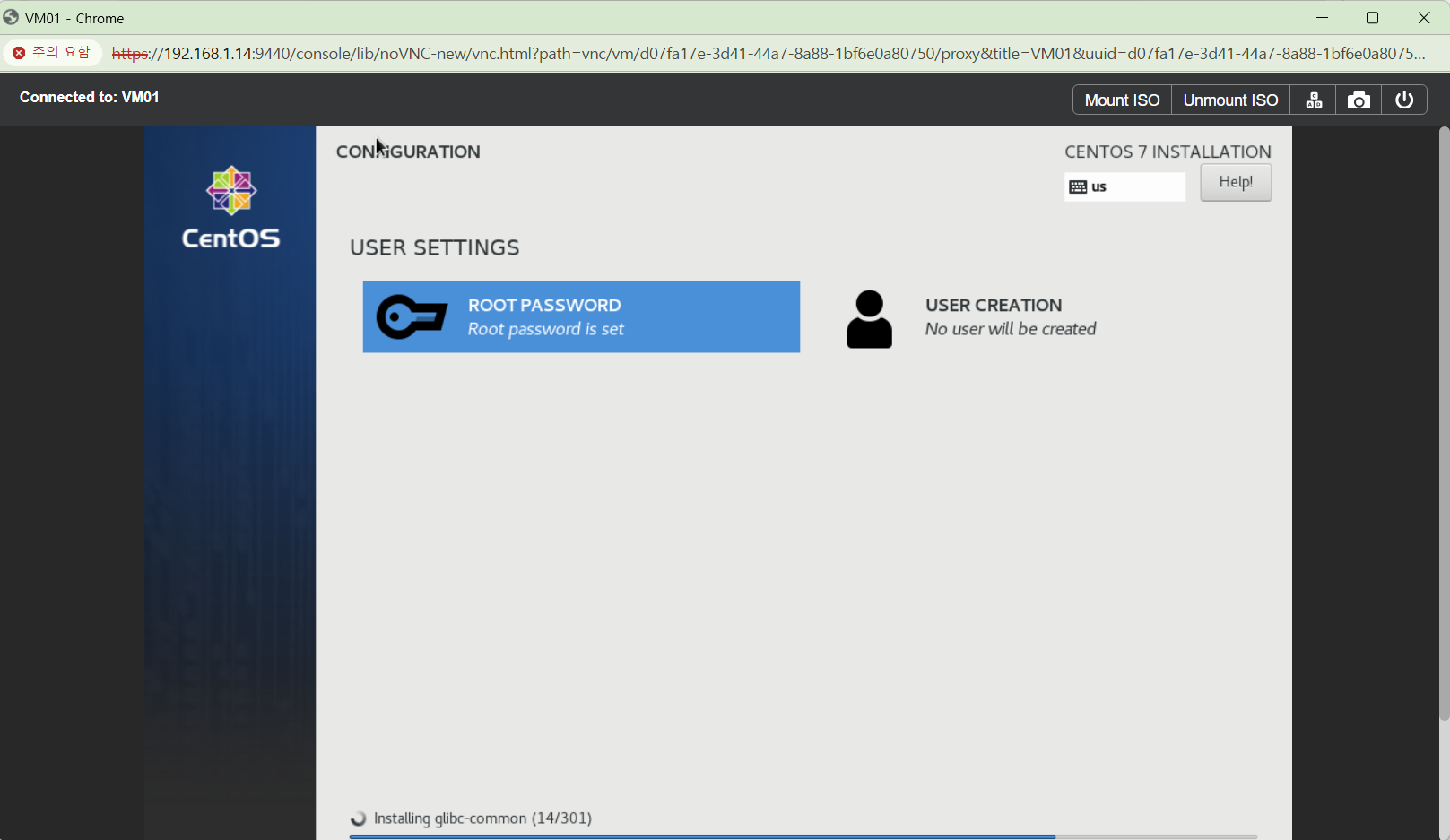Click the Unmount ISO button
Viewport: 1450px width, 840px height.
click(x=1230, y=100)
